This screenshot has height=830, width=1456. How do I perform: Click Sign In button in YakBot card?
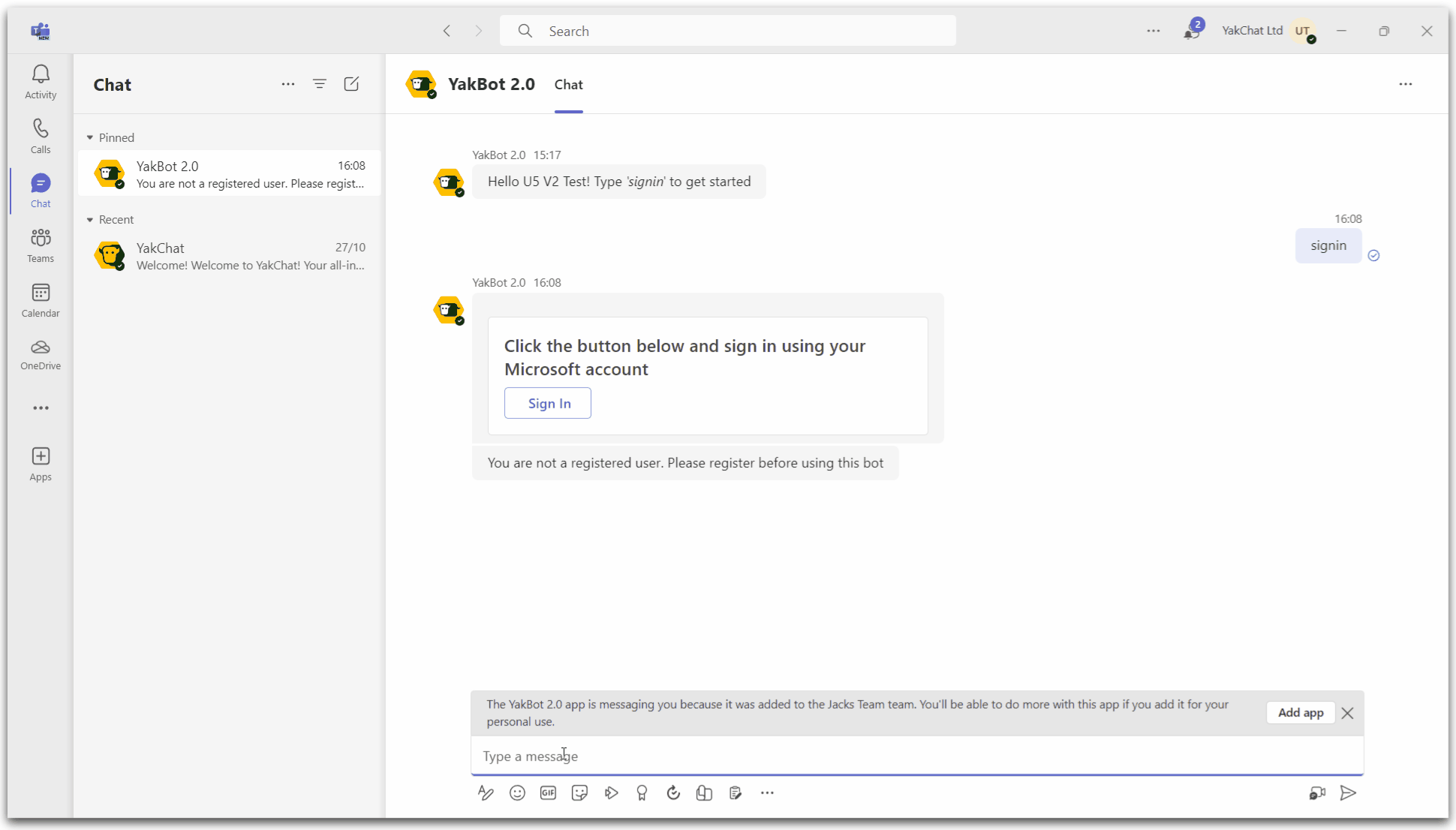point(549,403)
